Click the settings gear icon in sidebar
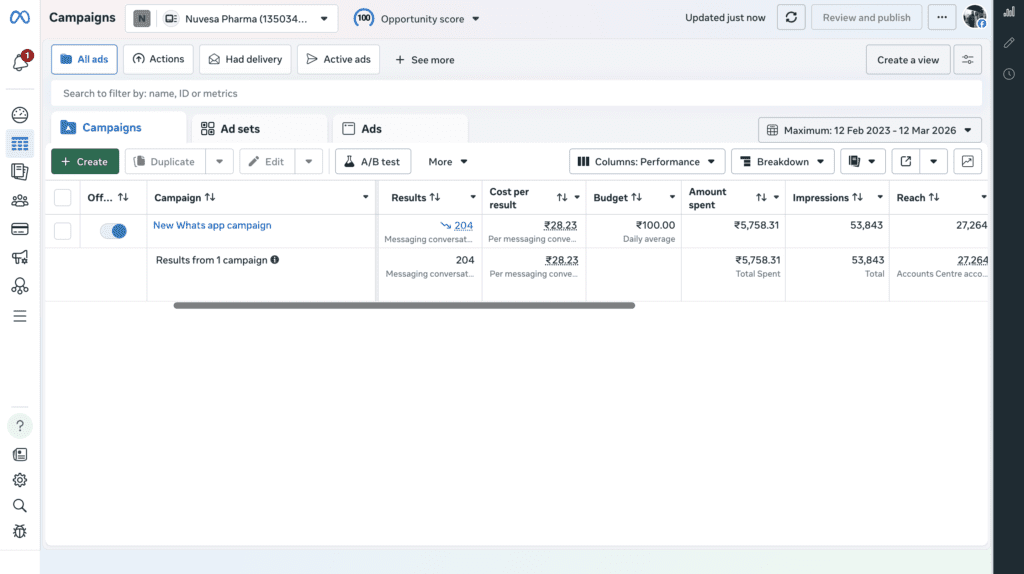This screenshot has width=1024, height=574. pos(19,480)
